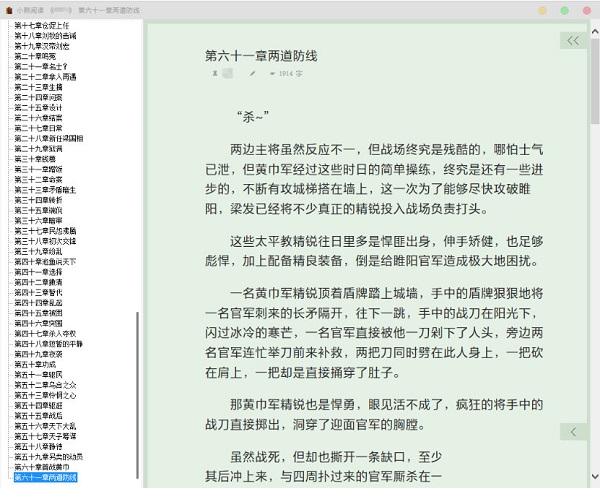The image size is (600, 488).
Task: Click the green maximize window button
Action: point(564,11)
